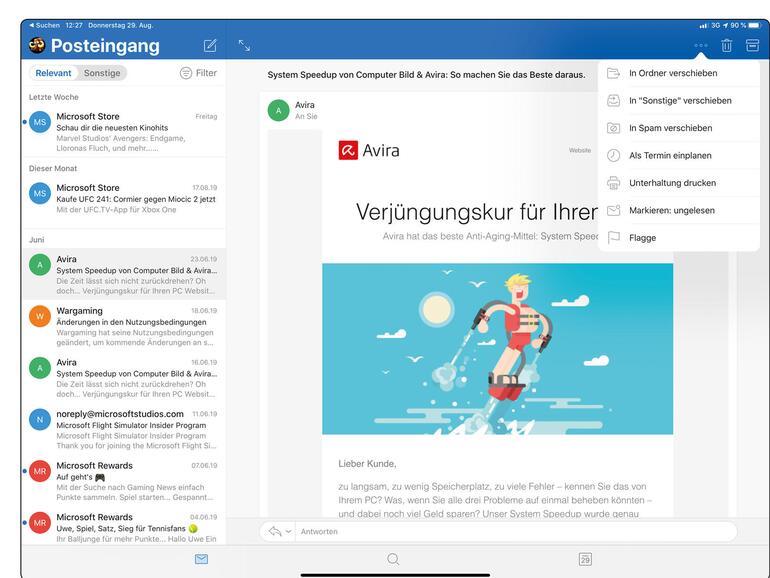The image size is (770, 578).
Task: Click the flag icon in menu
Action: (x=613, y=238)
